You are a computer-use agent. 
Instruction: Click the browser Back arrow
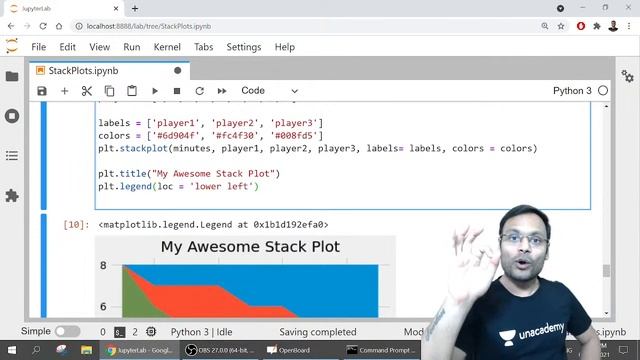click(11, 26)
